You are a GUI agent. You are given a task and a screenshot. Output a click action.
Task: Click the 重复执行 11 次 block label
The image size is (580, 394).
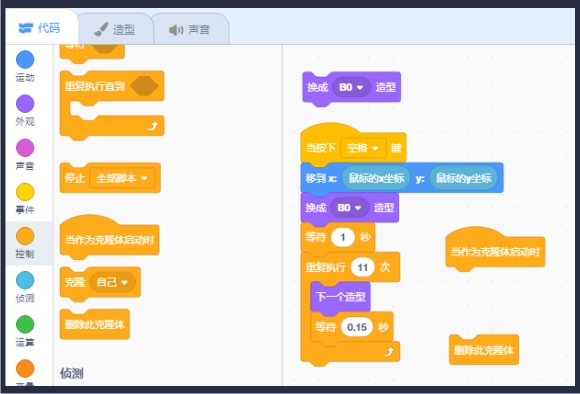tap(326, 267)
